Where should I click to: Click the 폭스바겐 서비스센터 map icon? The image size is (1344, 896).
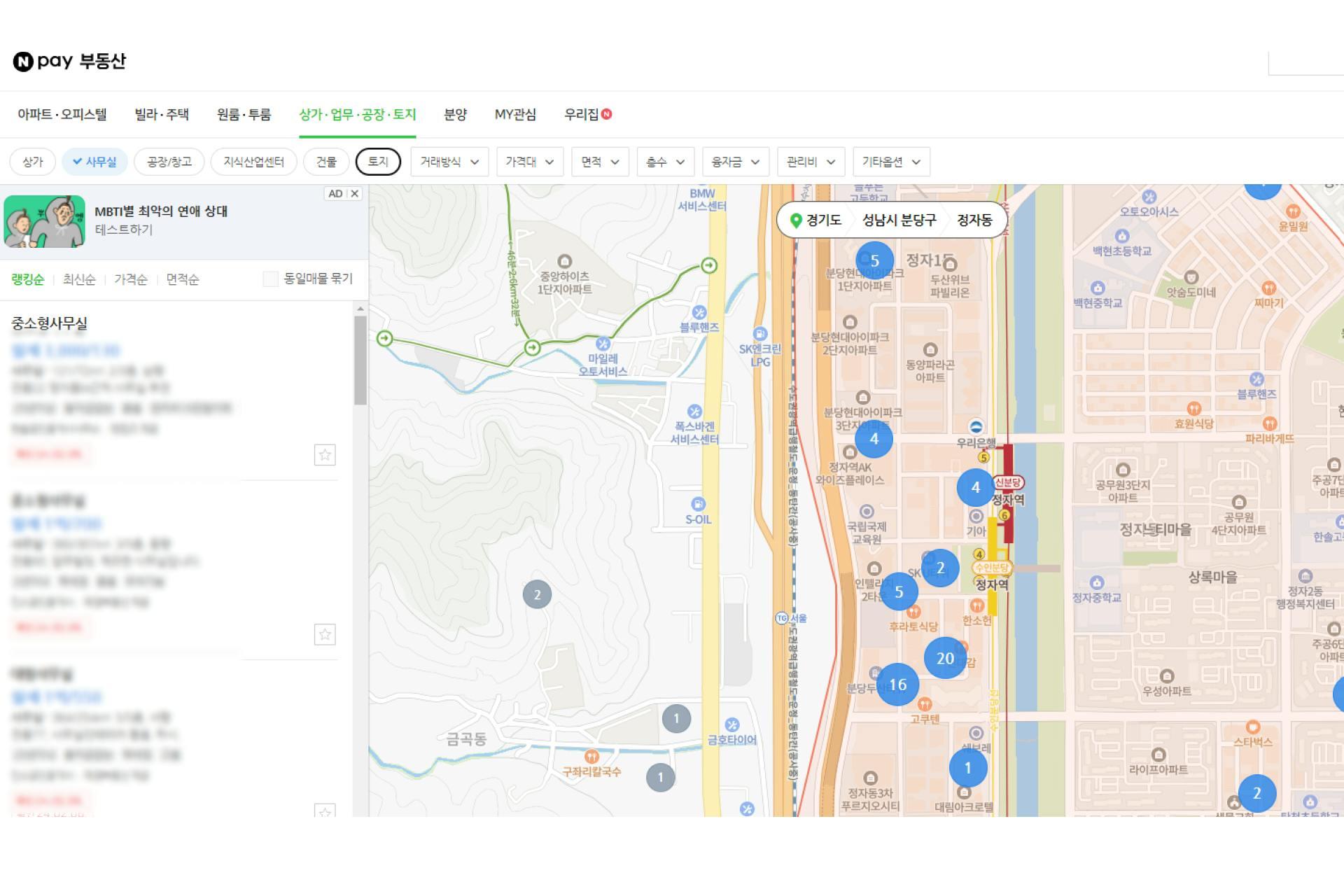coord(694,411)
